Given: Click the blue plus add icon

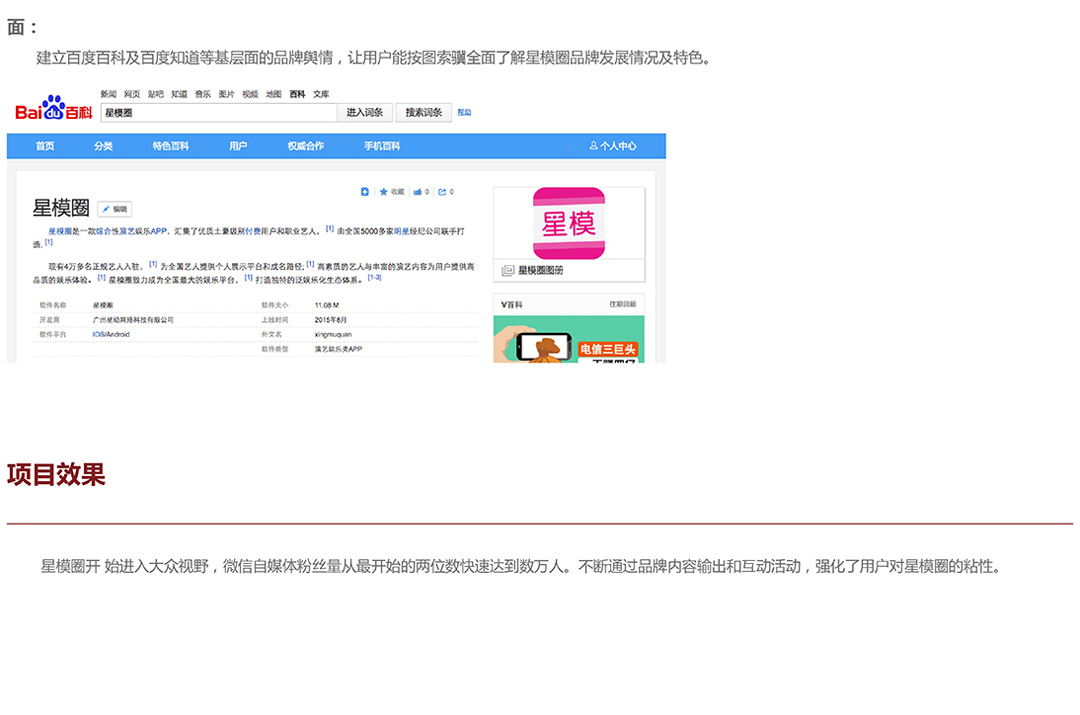Looking at the screenshot, I should tap(365, 192).
